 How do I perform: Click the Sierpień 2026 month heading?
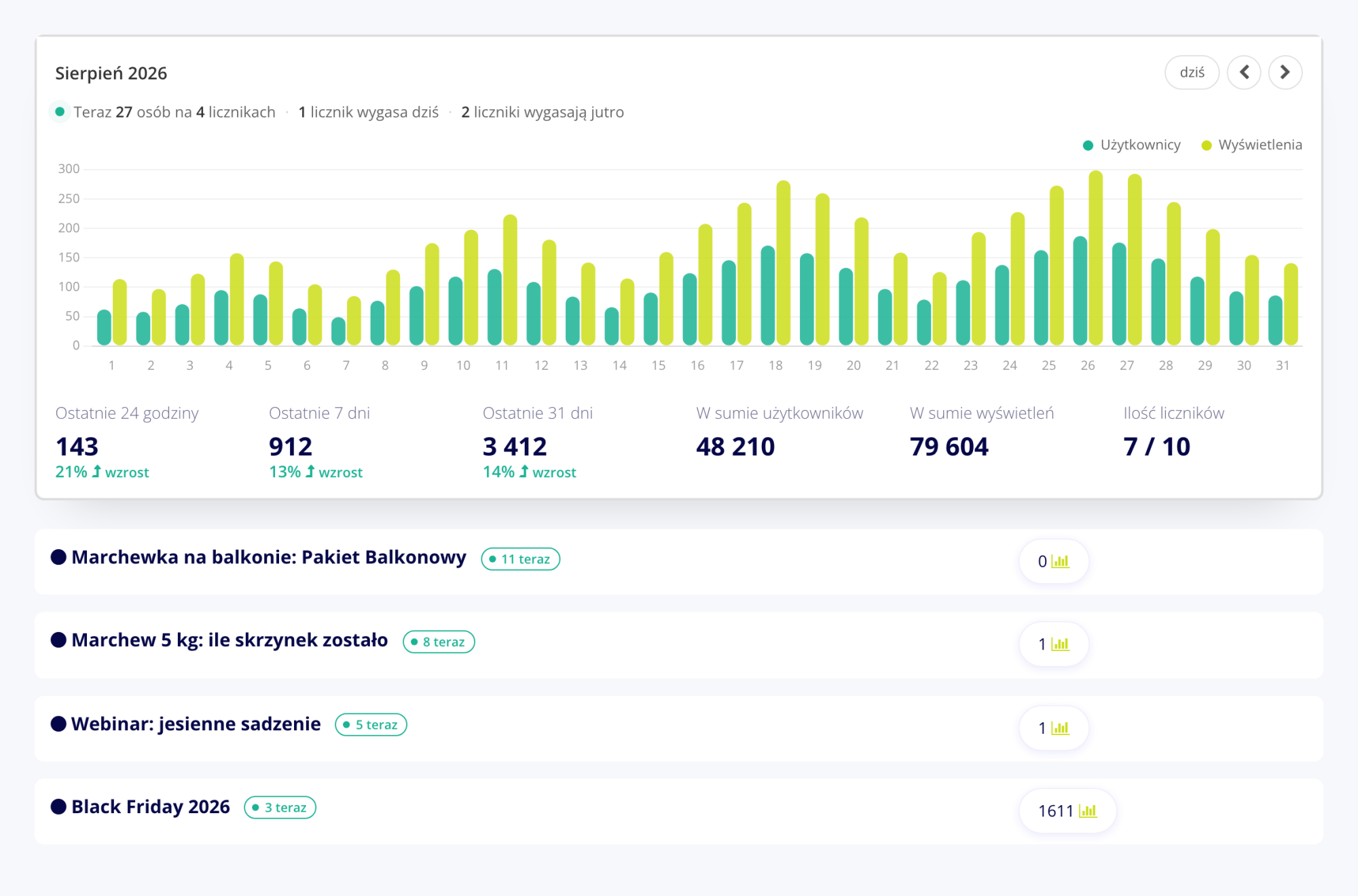pos(111,73)
